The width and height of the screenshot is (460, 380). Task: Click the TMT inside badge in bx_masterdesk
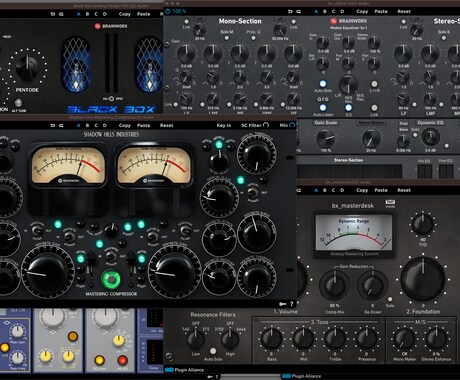click(390, 204)
